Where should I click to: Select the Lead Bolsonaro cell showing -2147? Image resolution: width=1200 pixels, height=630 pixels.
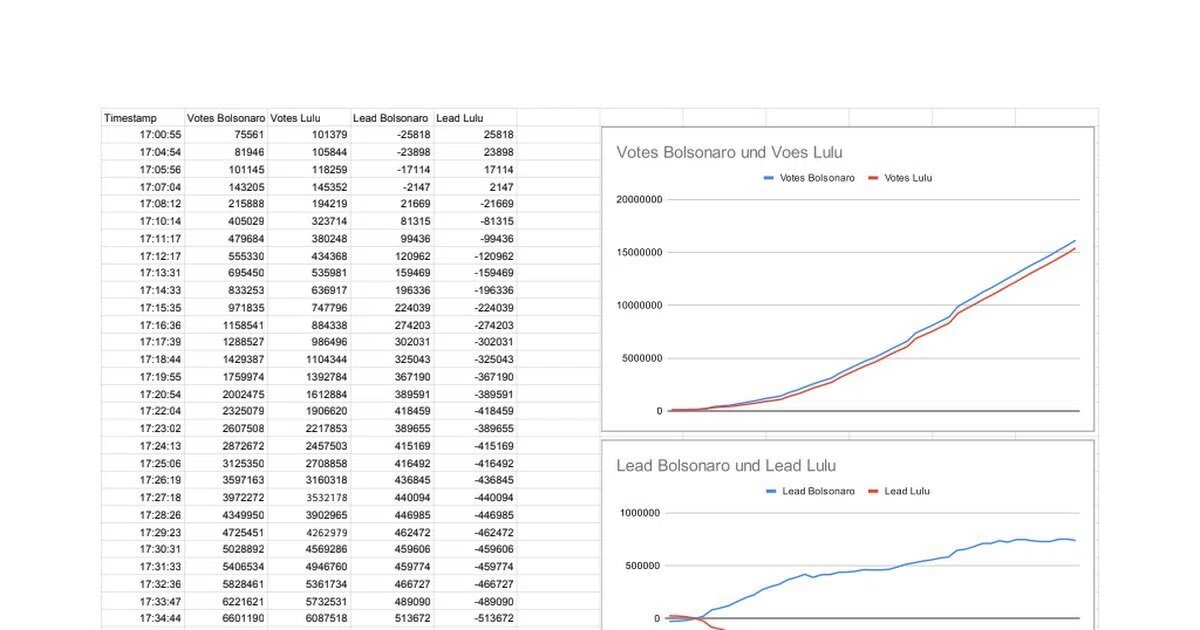pos(392,187)
